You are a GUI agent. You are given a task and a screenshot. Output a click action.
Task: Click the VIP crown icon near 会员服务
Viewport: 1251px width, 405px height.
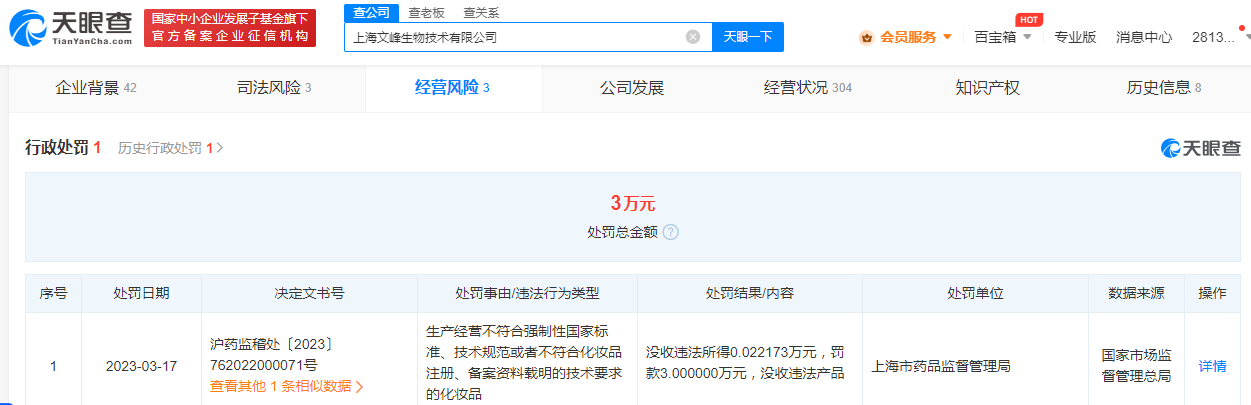click(866, 37)
